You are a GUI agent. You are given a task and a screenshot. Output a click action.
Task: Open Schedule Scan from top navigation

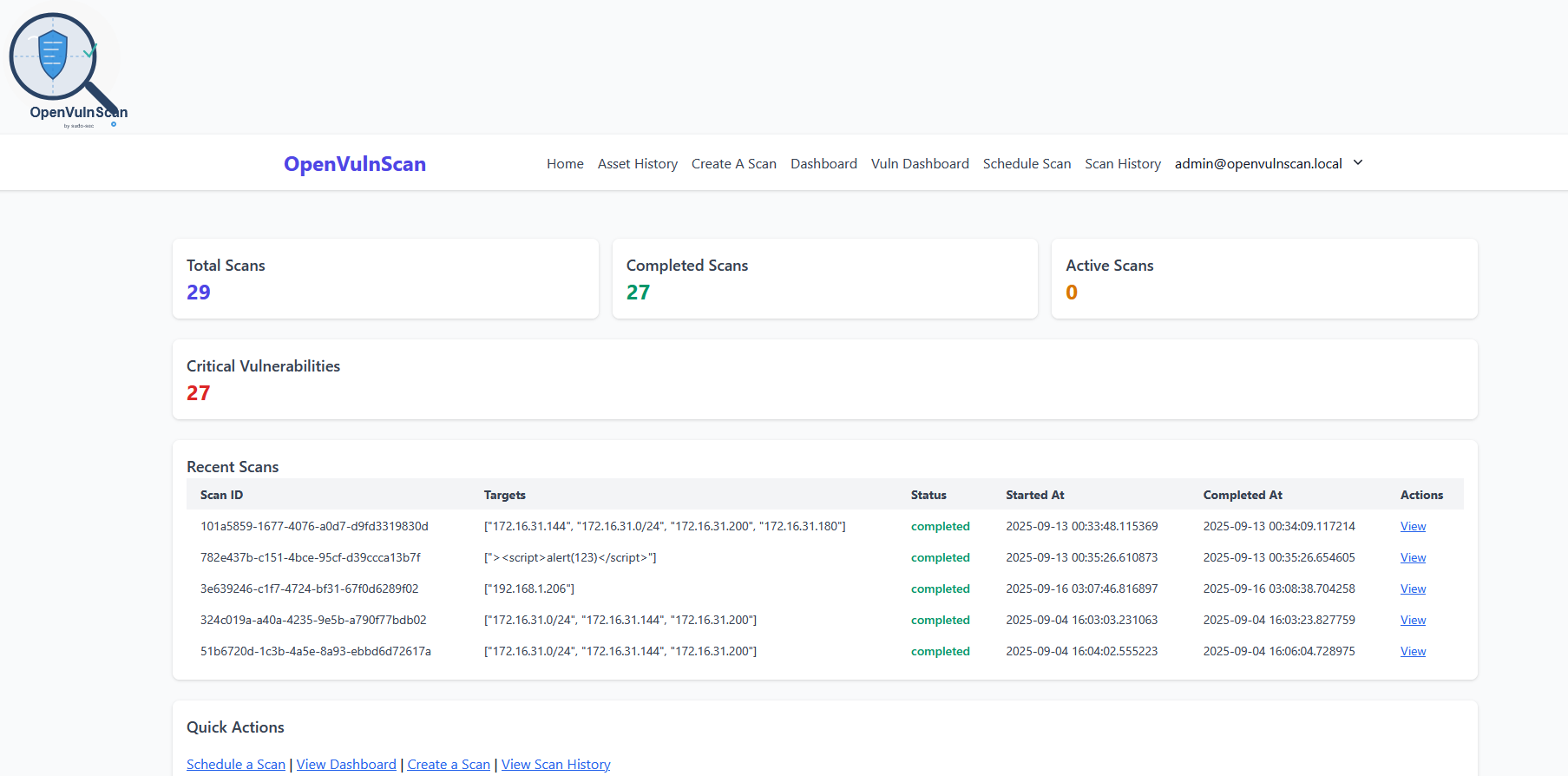(1026, 163)
